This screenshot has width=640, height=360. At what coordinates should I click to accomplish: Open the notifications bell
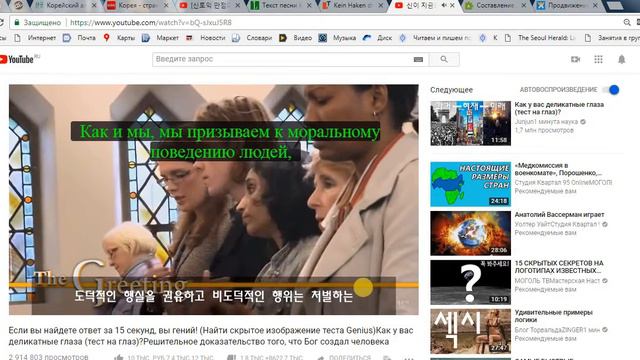pyautogui.click(x=622, y=59)
